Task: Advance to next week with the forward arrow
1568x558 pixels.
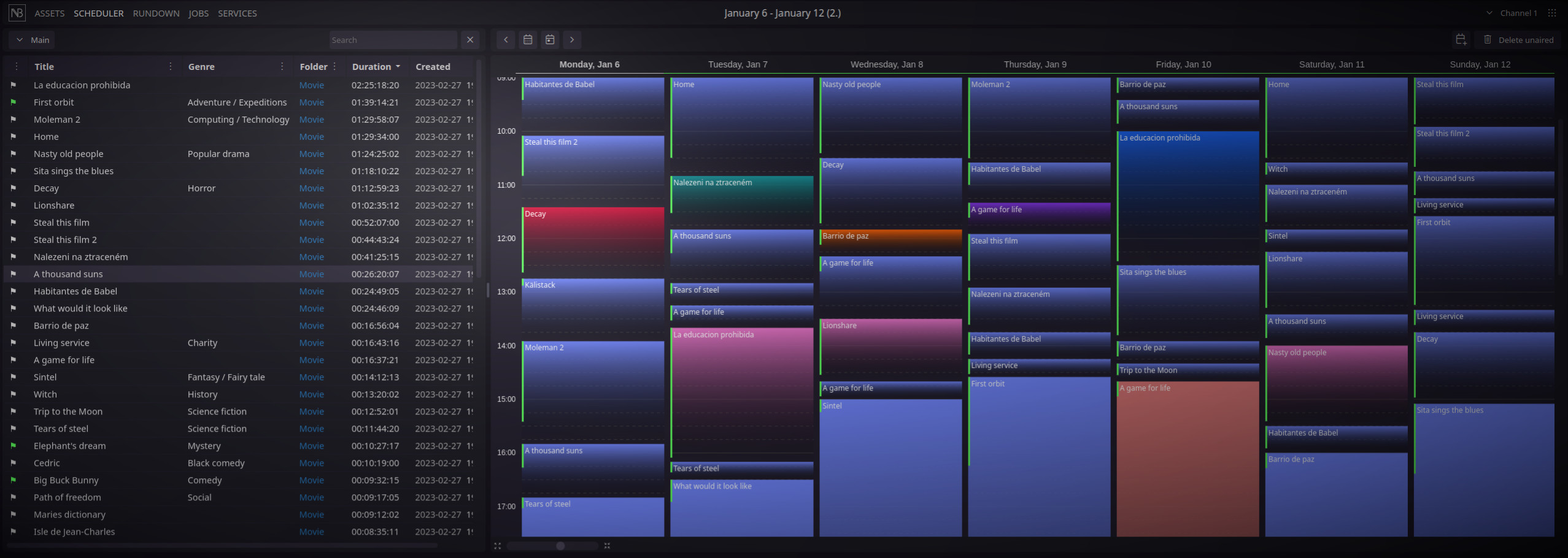Action: coord(571,39)
